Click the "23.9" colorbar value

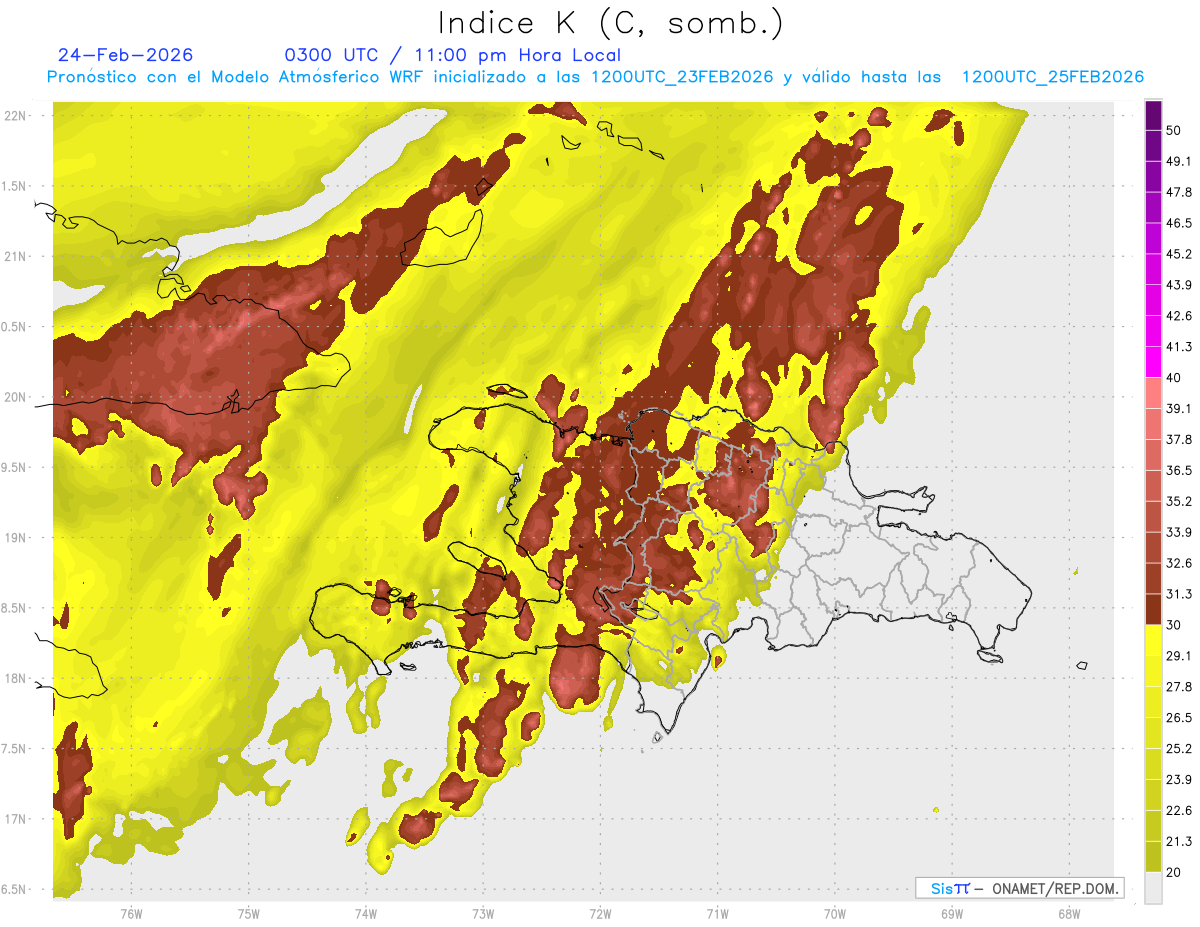coord(1179,779)
